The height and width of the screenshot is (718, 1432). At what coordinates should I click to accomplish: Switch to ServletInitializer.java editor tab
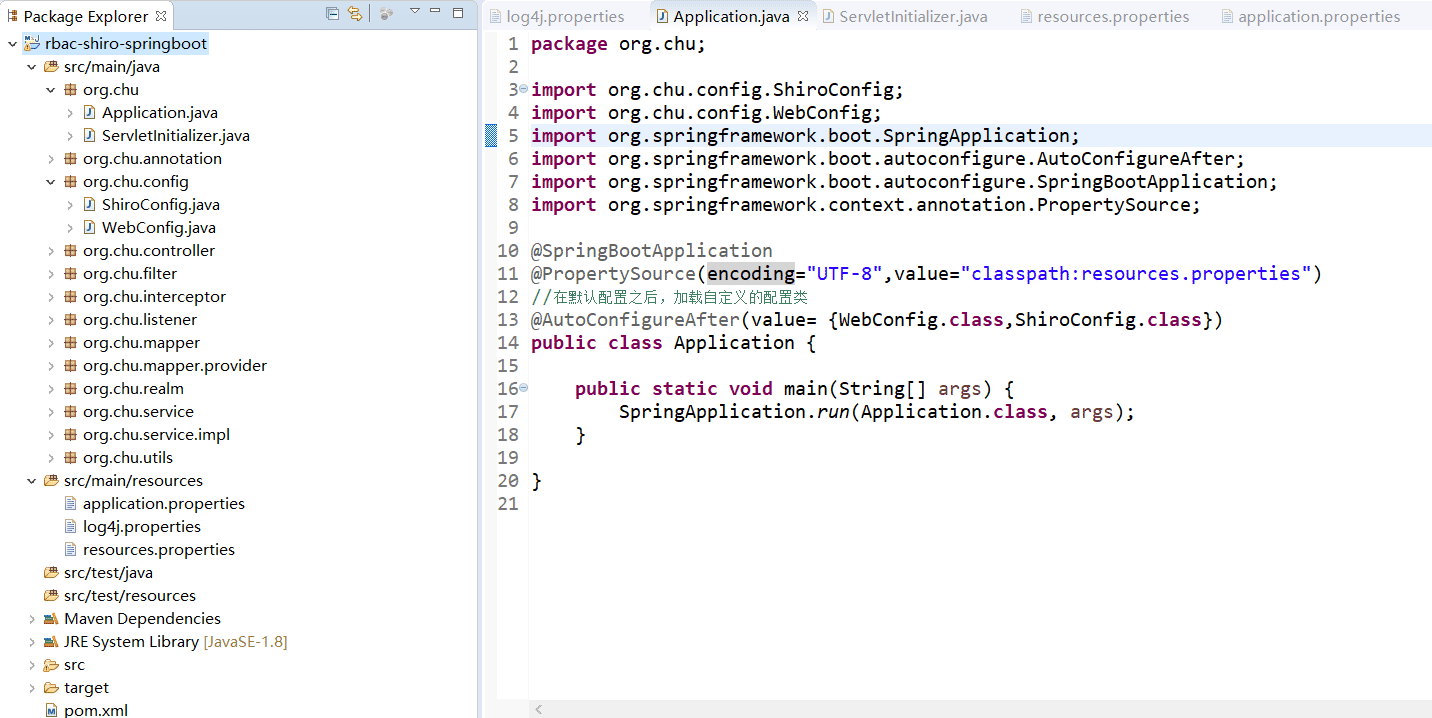[x=905, y=16]
